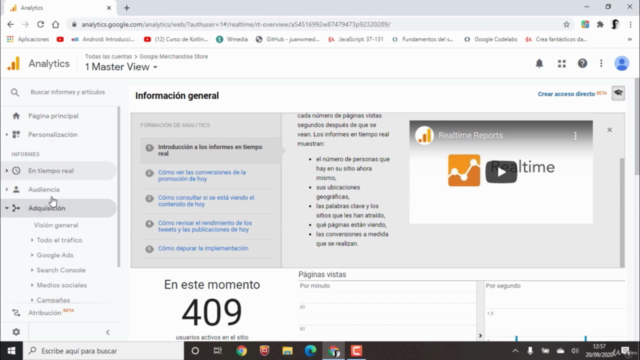Viewport: 640px width, 360px height.
Task: Click the Windows taskbar search box
Action: (x=104, y=351)
